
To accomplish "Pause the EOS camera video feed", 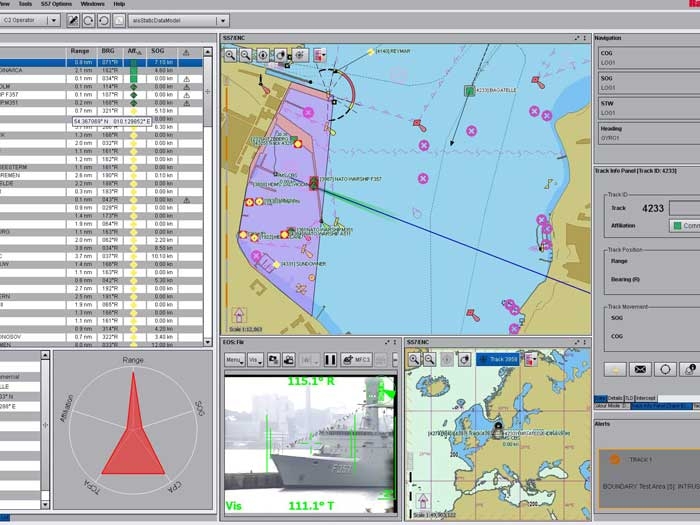I will click(330, 360).
